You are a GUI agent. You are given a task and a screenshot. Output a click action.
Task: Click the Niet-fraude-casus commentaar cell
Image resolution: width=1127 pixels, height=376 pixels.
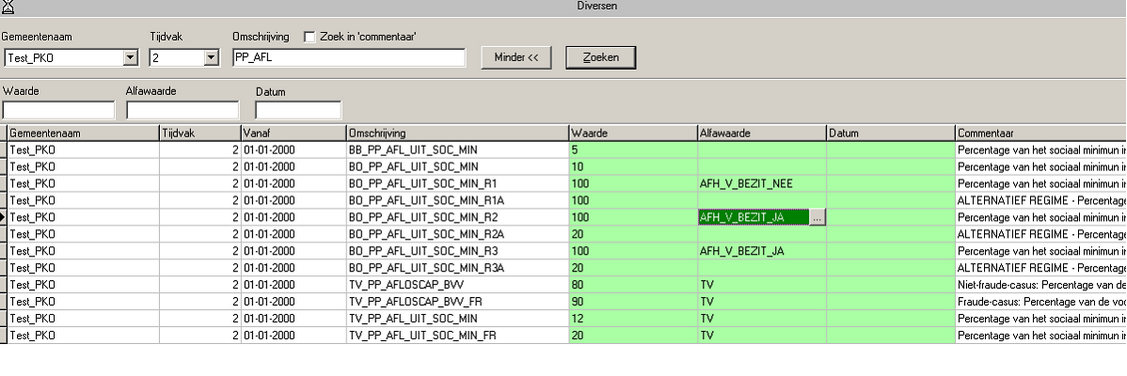pyautogui.click(x=1041, y=285)
